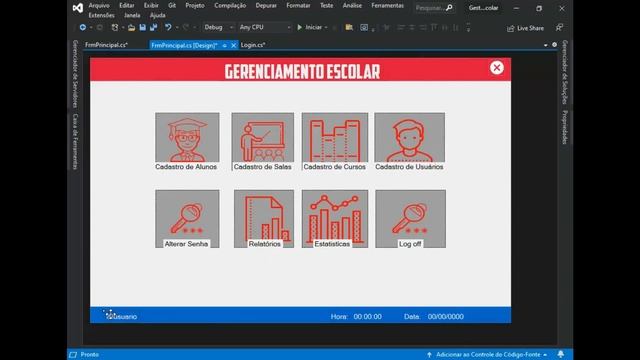
Task: Click the save all icon
Action: pyautogui.click(x=153, y=27)
